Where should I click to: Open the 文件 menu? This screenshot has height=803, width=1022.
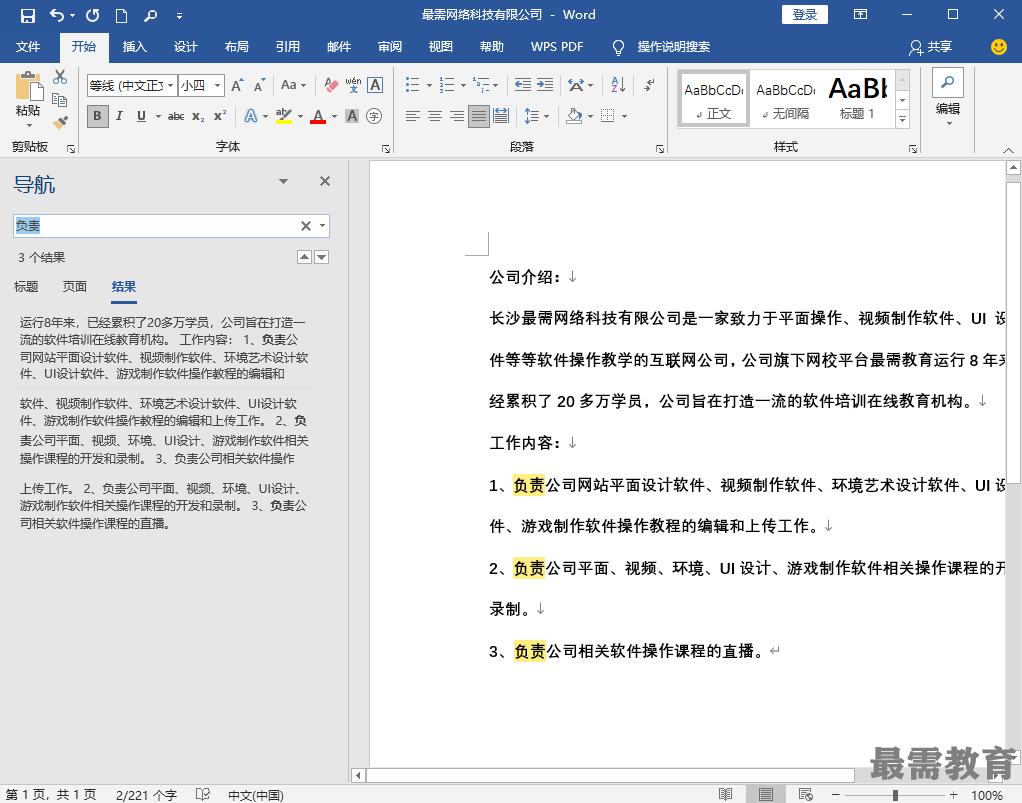click(x=28, y=47)
